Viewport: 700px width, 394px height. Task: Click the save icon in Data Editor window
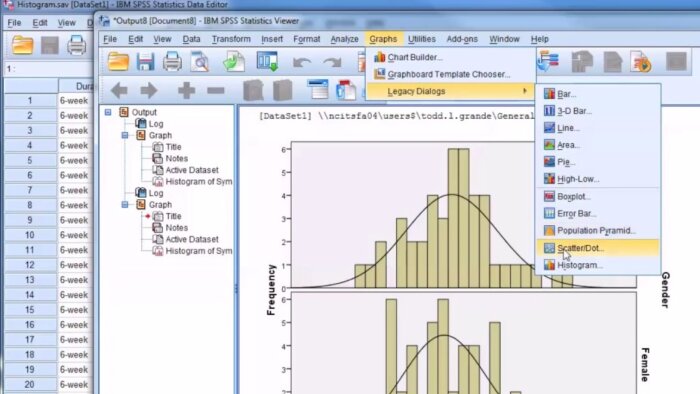pyautogui.click(x=50, y=45)
